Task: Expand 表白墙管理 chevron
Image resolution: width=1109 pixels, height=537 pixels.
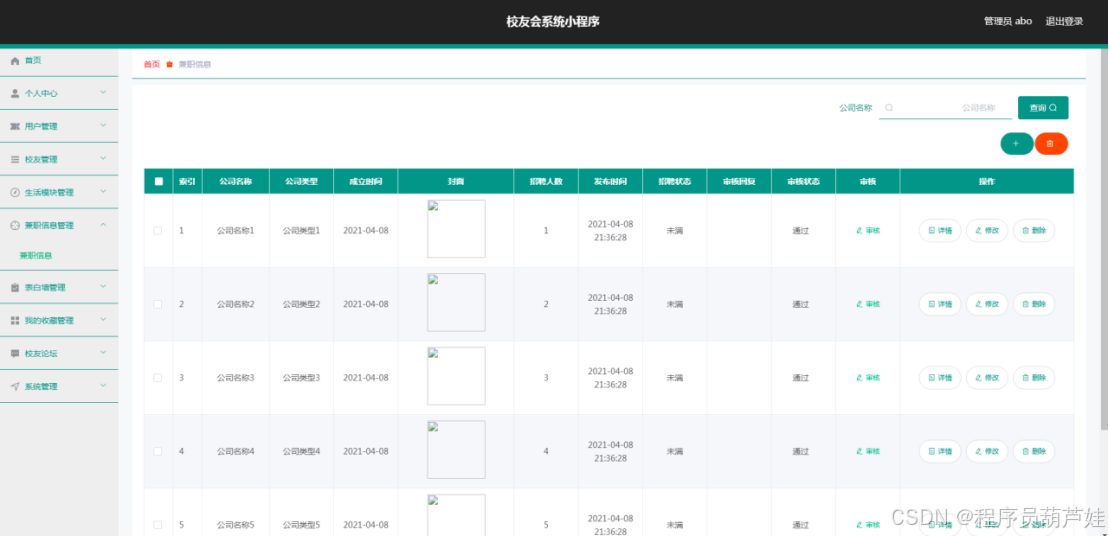Action: point(103,287)
